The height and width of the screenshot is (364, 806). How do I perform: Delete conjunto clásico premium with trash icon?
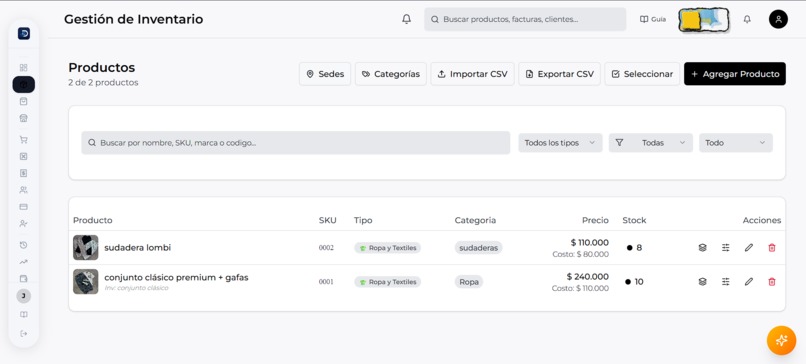pyautogui.click(x=772, y=282)
